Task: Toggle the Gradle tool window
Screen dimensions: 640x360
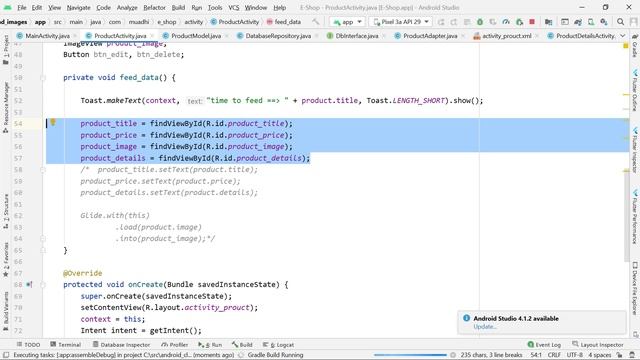Action: click(635, 46)
